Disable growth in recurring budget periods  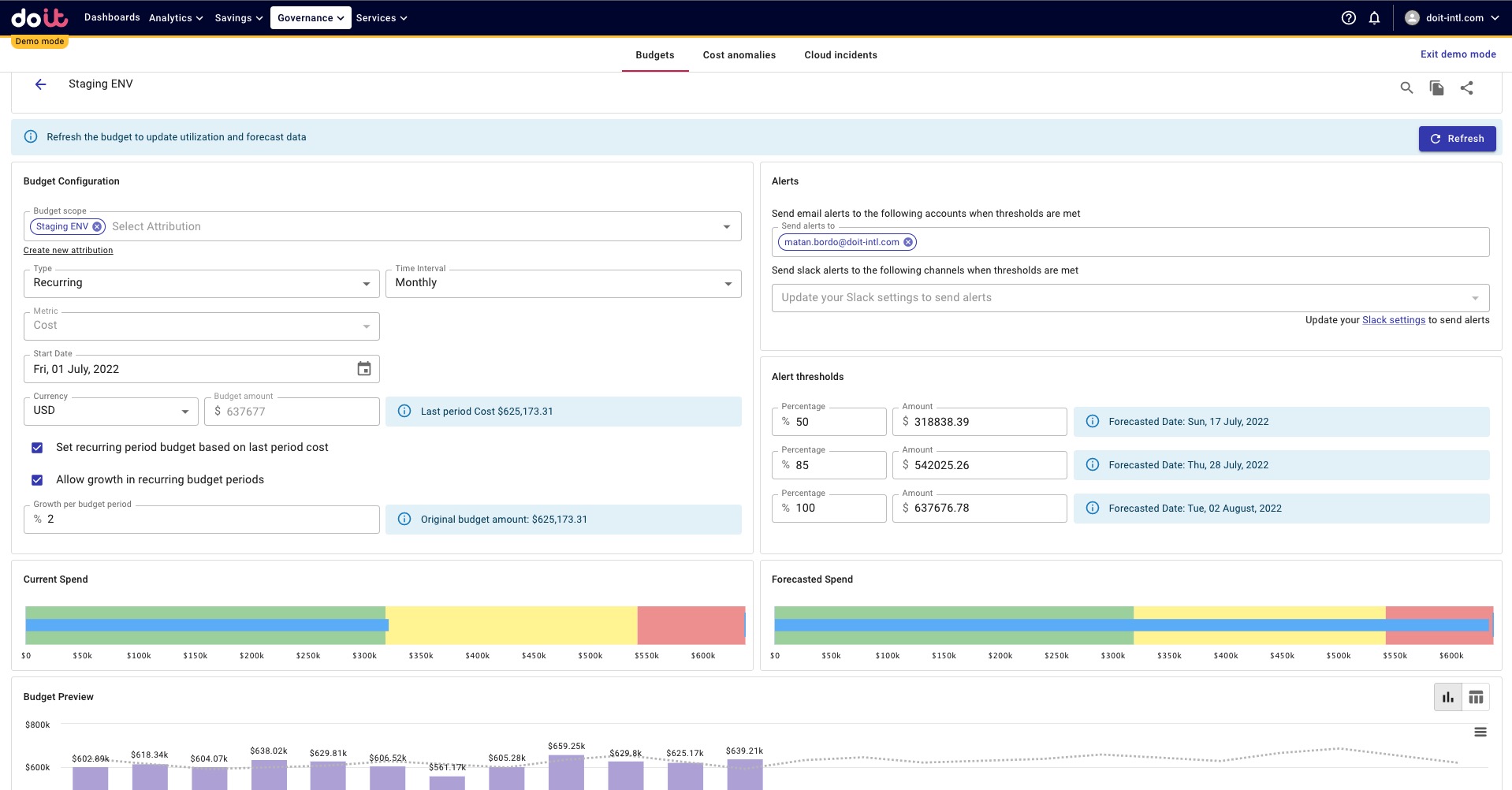[37, 479]
